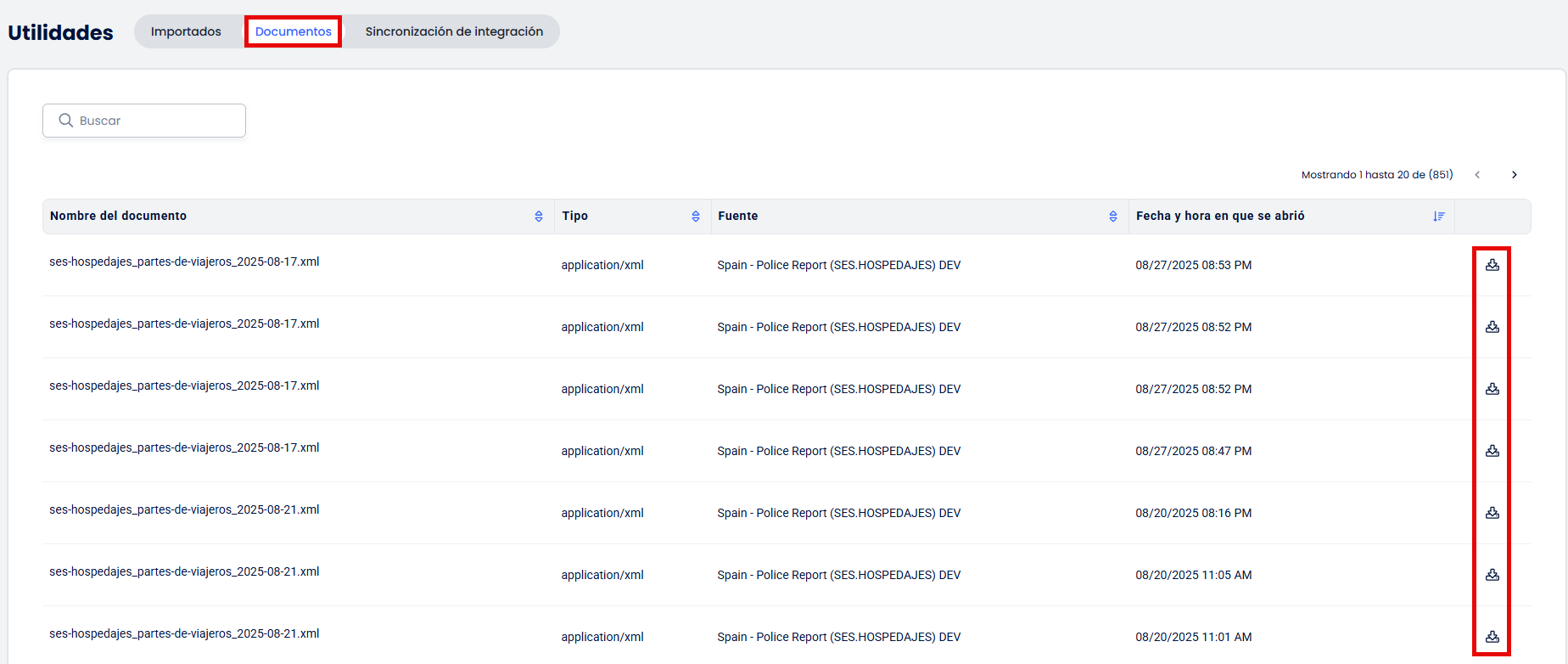Switch to the Importados tab

coord(186,31)
